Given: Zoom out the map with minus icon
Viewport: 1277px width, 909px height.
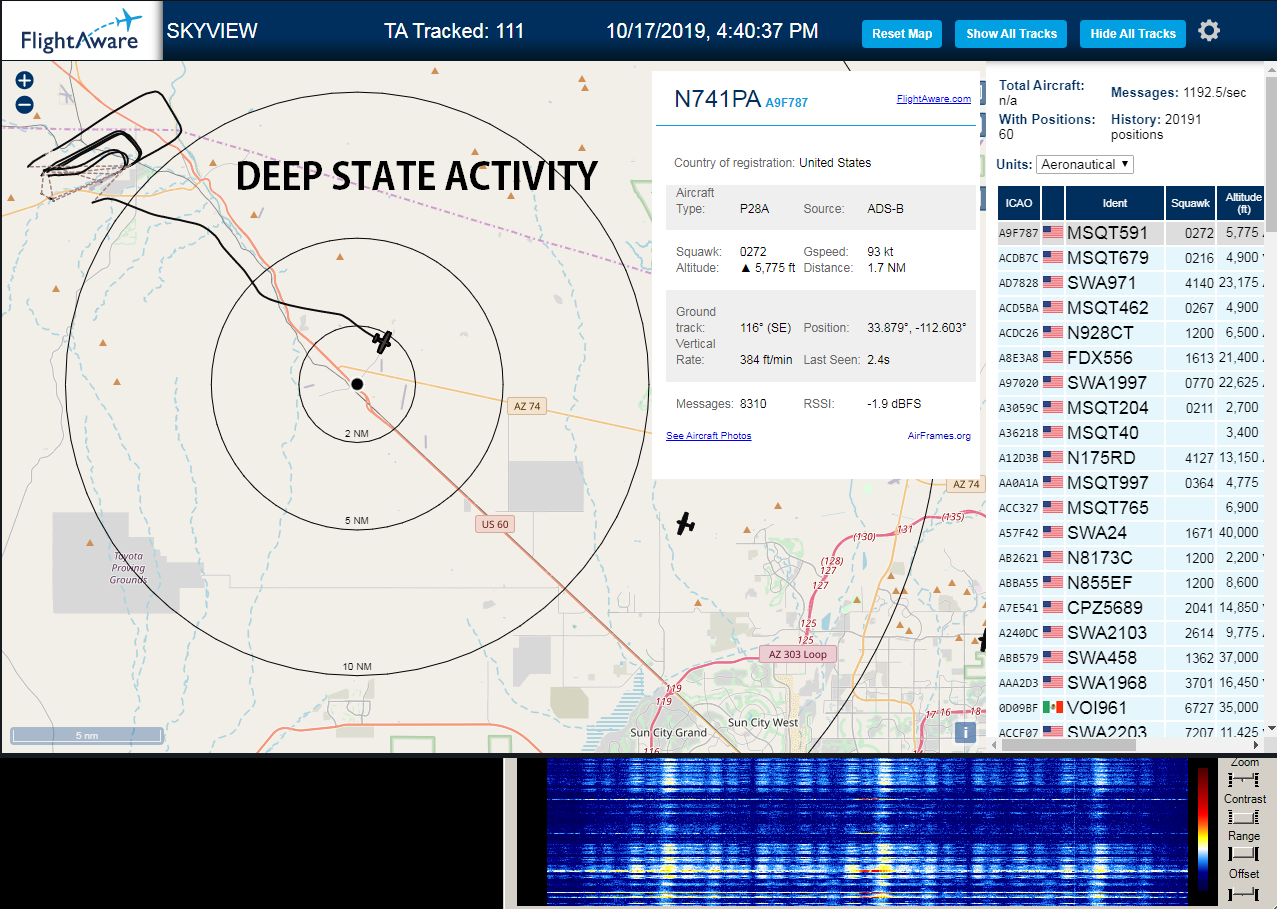Looking at the screenshot, I should [25, 104].
